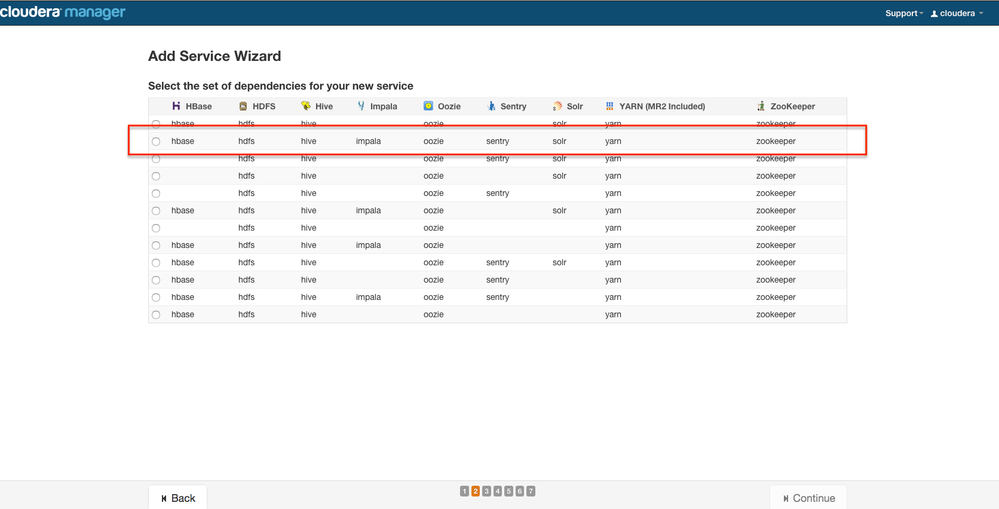Viewport: 999px width, 509px height.
Task: Click the ZooKeeper header icon
Action: (x=761, y=106)
